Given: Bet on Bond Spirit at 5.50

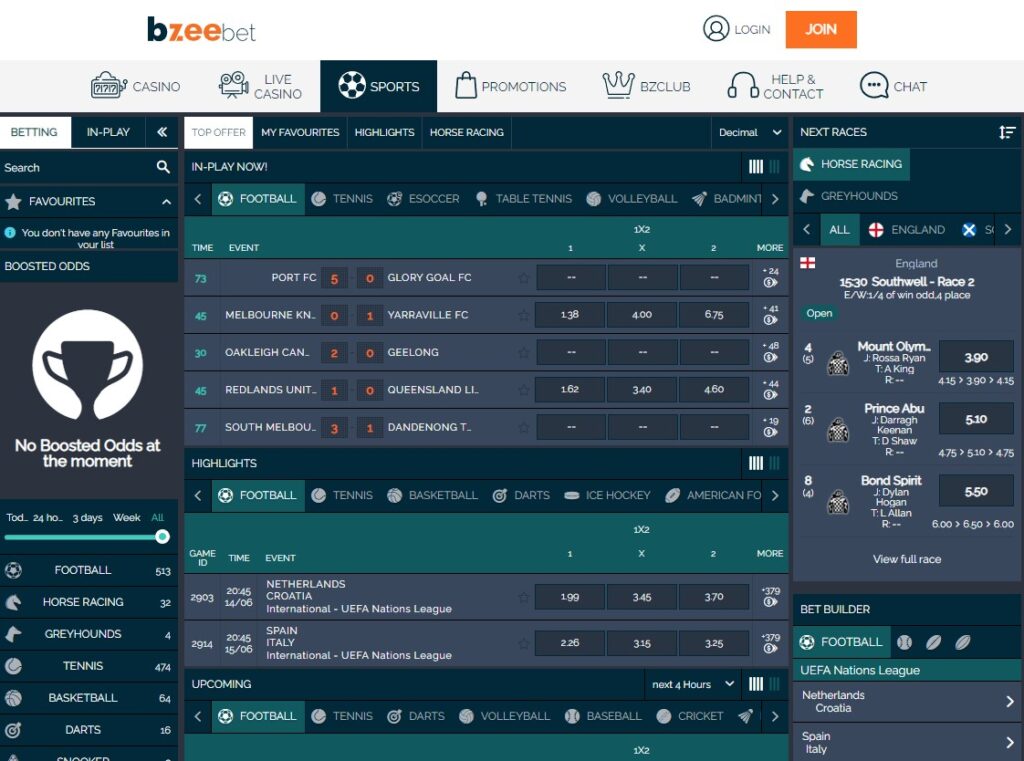Looking at the screenshot, I should pyautogui.click(x=976, y=492).
